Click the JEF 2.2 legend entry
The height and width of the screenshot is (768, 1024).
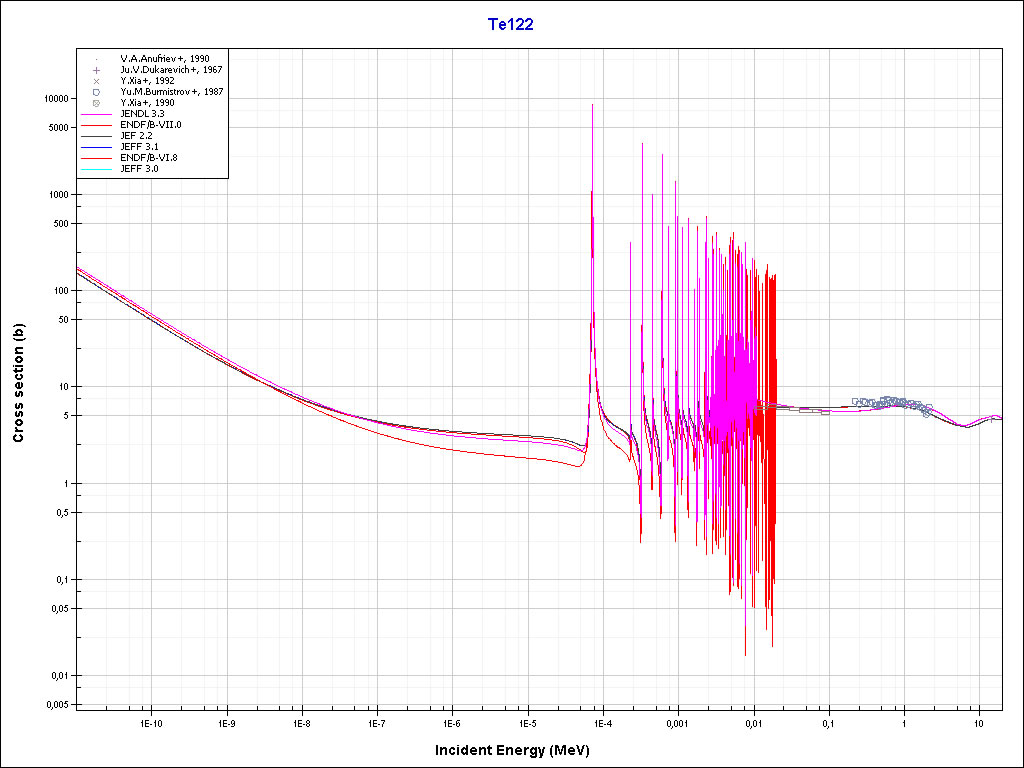click(136, 136)
